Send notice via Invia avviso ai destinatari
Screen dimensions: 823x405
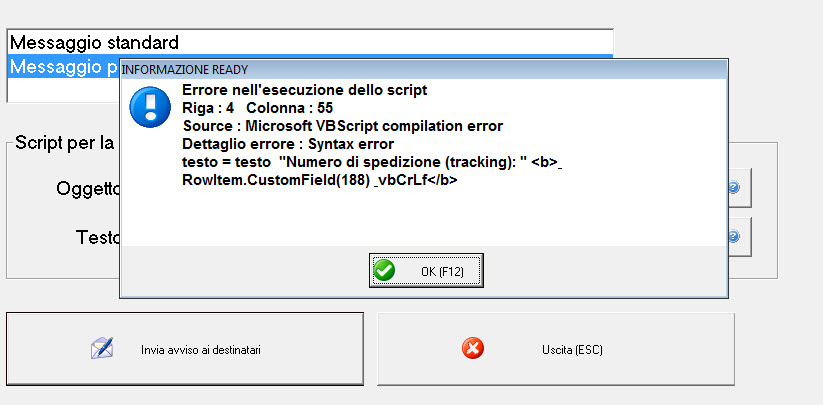(185, 349)
